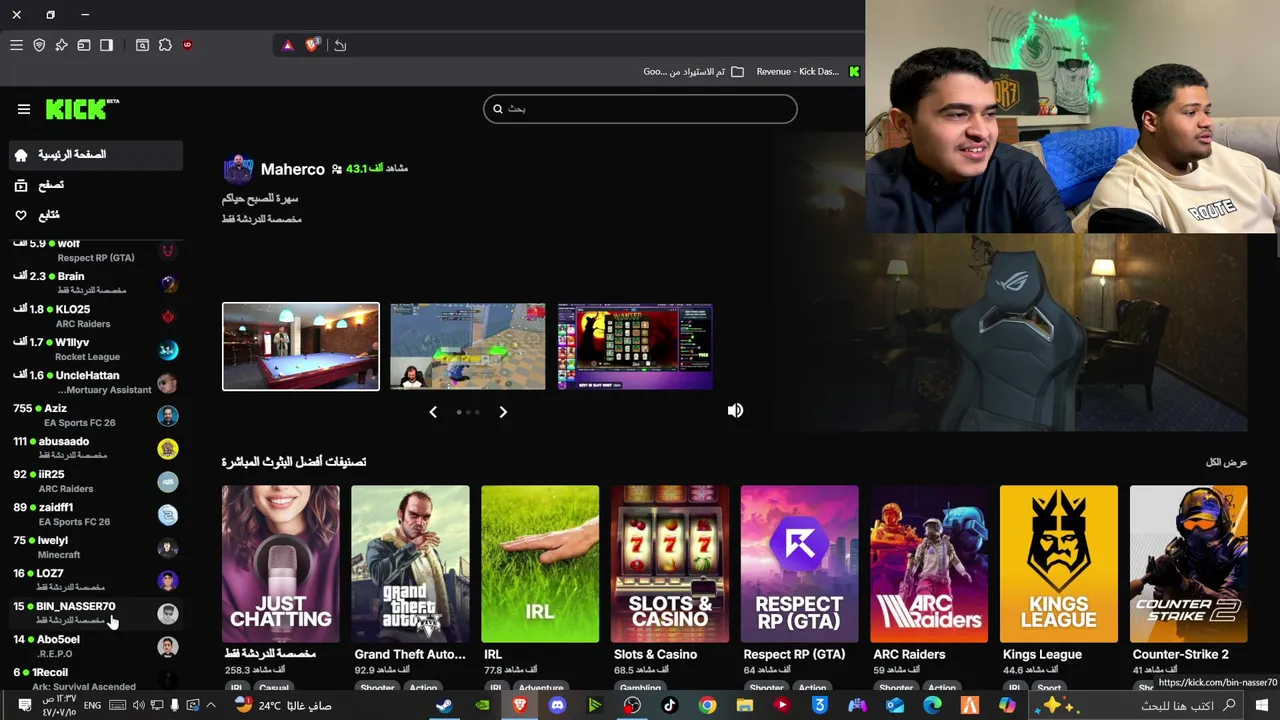This screenshot has width=1280, height=720.
Task: Open Aziz's channel in the sidebar
Action: tap(95, 415)
